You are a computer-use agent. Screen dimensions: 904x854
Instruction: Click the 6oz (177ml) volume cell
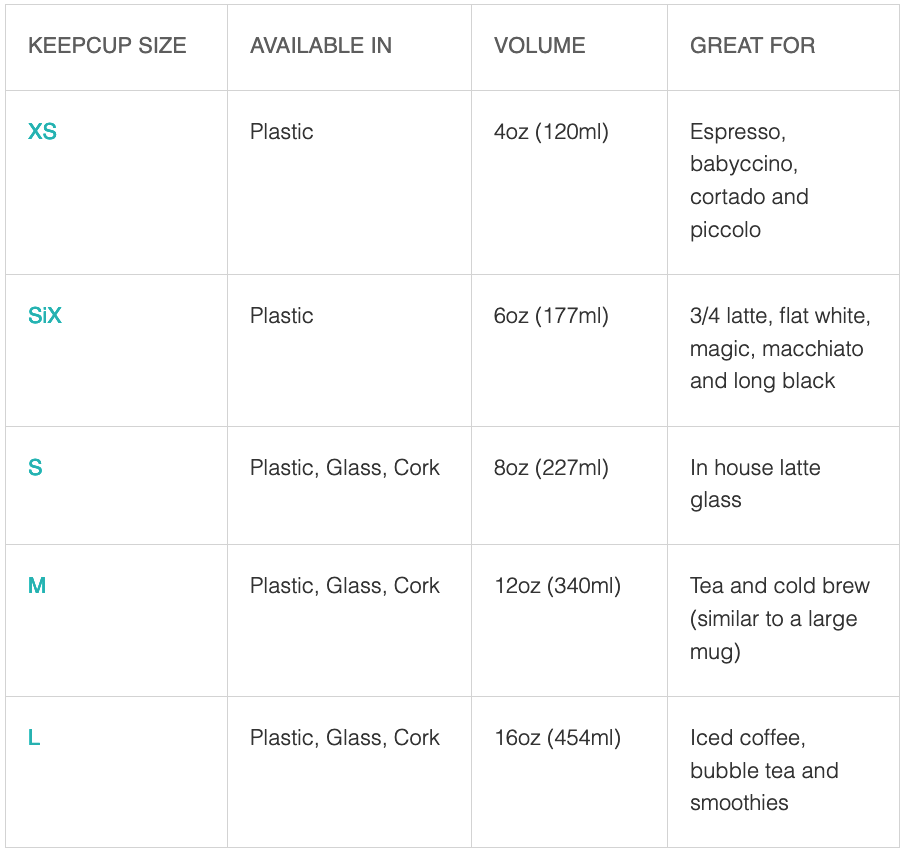(551, 316)
